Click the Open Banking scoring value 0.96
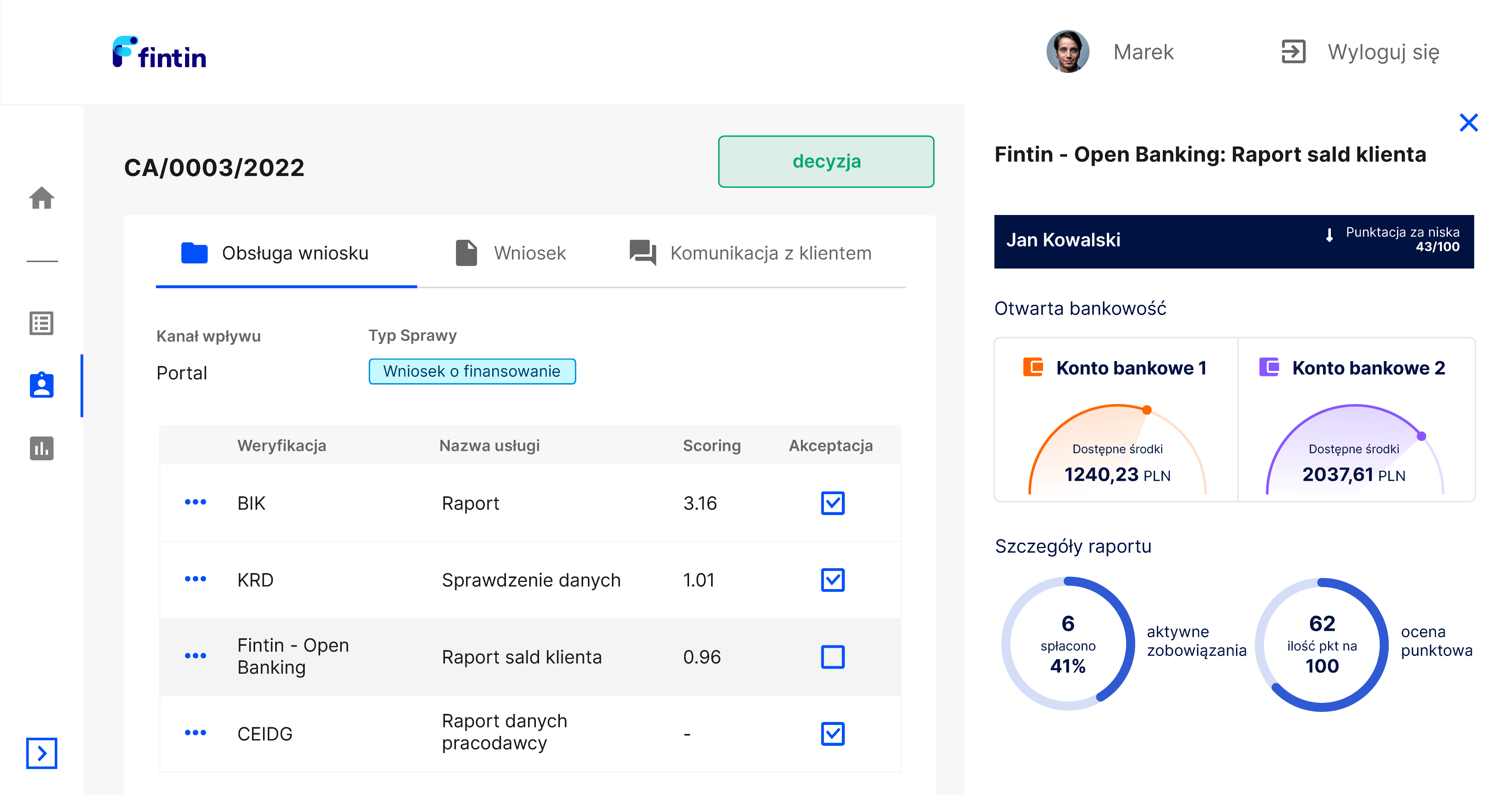 702,657
